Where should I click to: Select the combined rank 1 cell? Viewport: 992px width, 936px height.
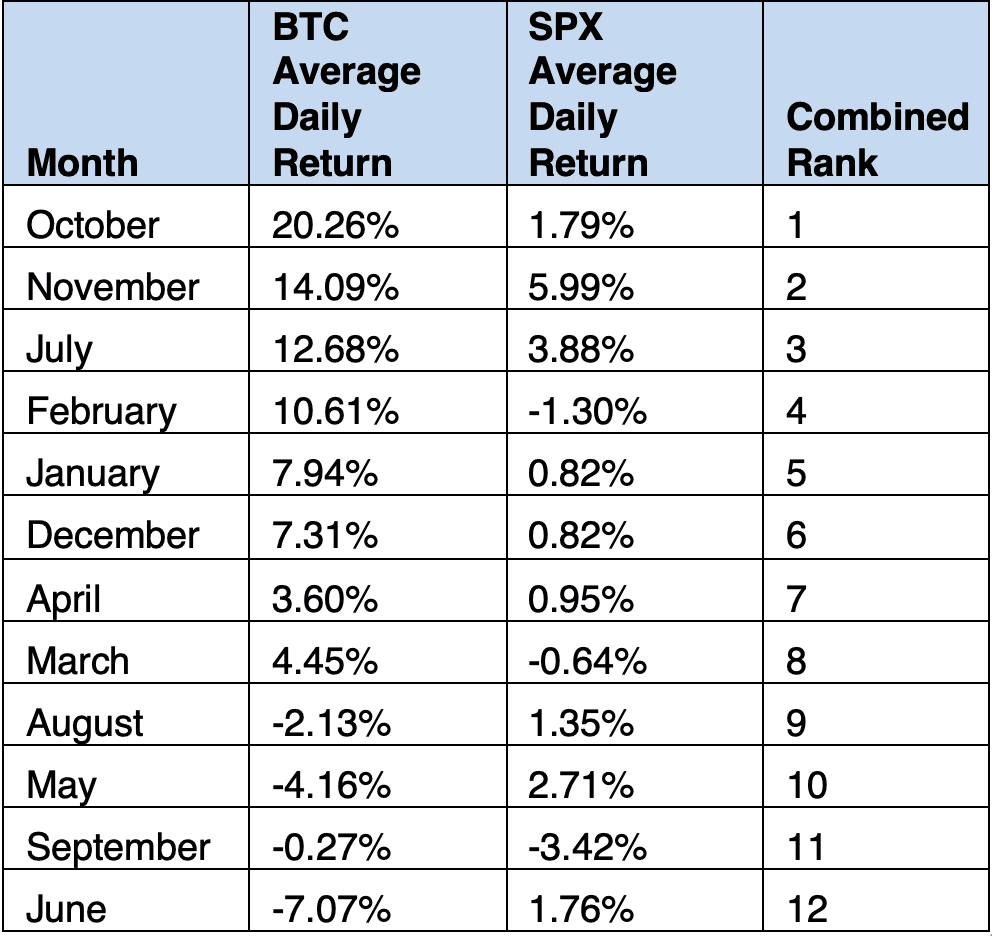pyautogui.click(x=796, y=224)
